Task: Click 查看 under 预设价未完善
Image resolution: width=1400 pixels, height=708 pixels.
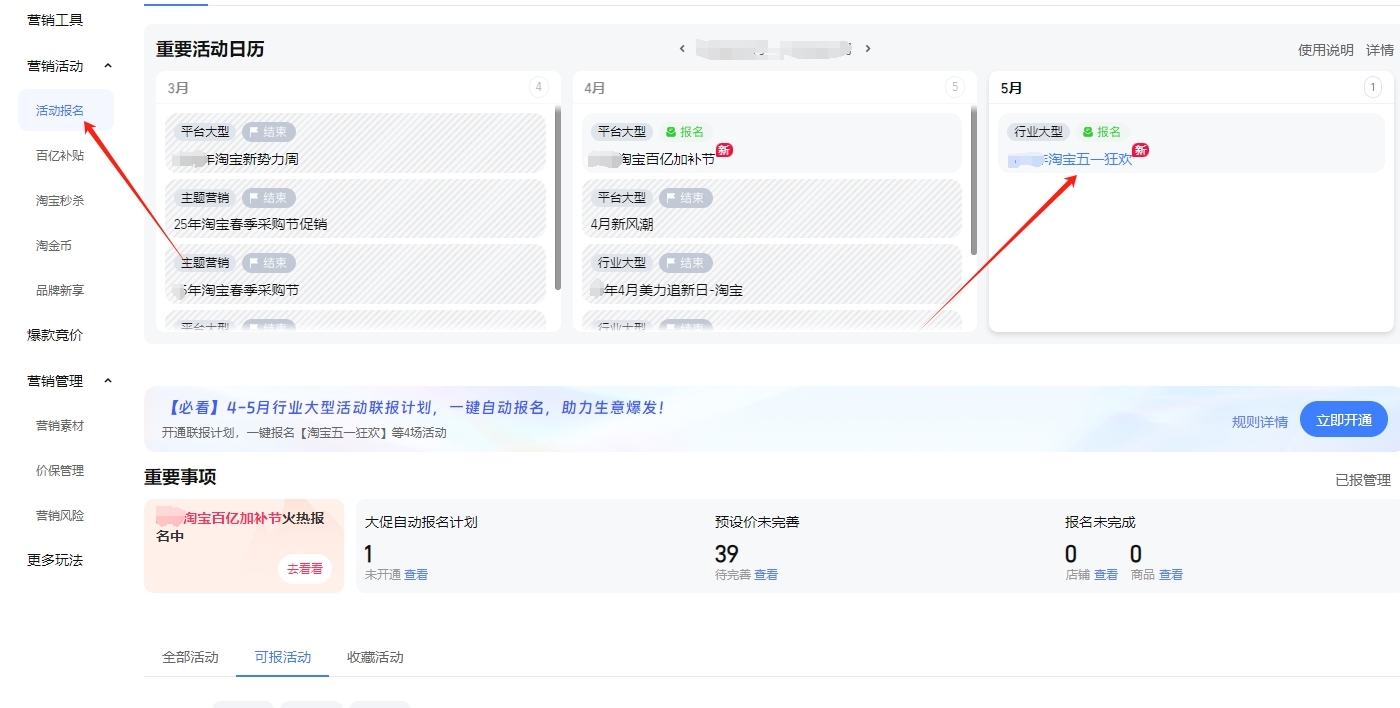Action: (x=766, y=575)
